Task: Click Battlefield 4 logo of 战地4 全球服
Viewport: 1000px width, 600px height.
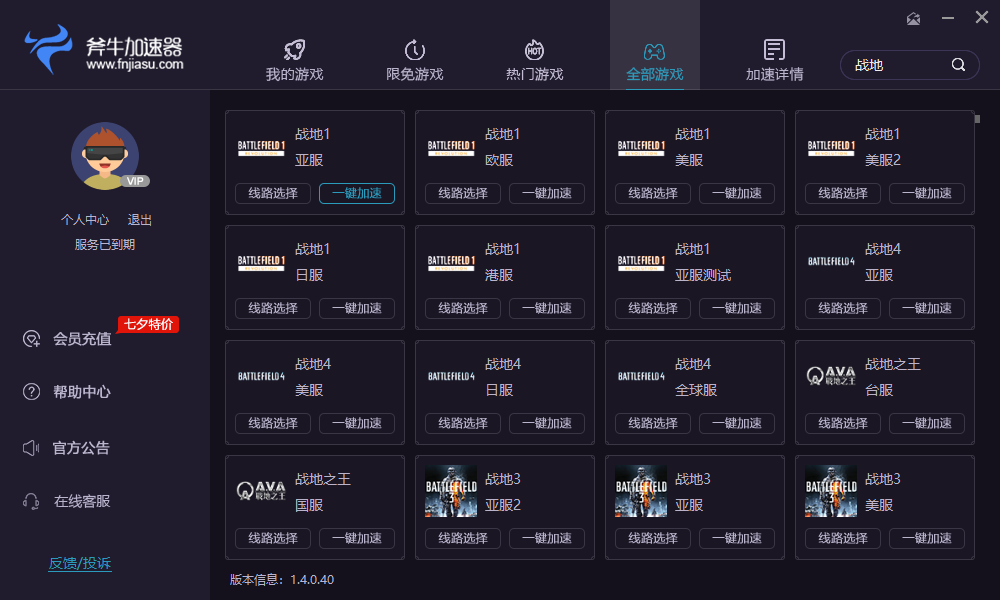Action: click(641, 376)
